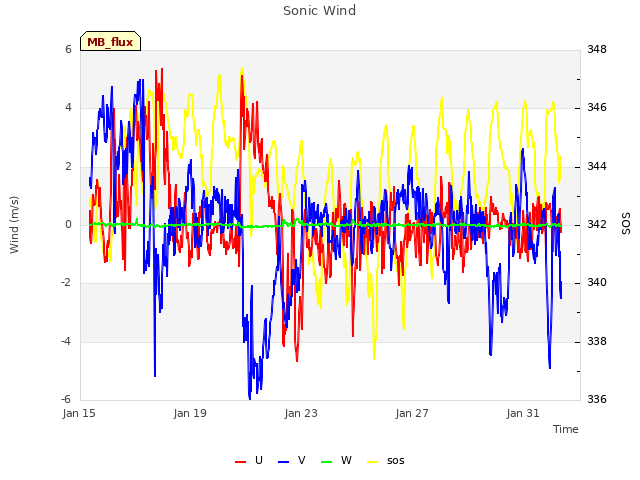This screenshot has width=640, height=480.
Task: Click the blue V legend color swatch
Action: click(283, 462)
